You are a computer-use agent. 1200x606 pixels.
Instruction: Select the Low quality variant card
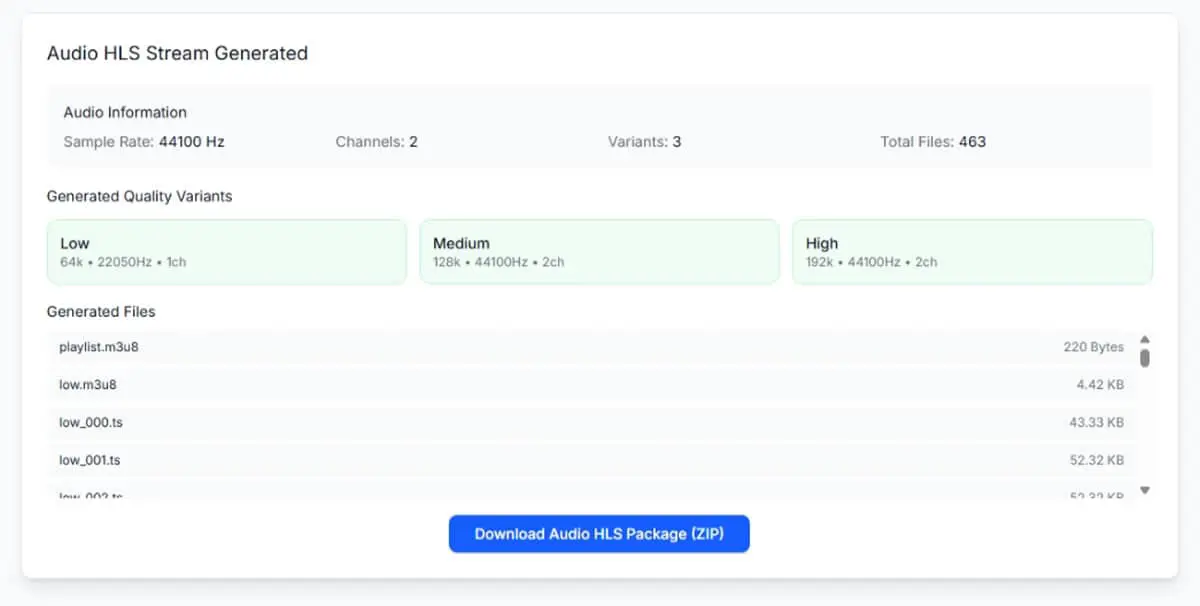227,252
